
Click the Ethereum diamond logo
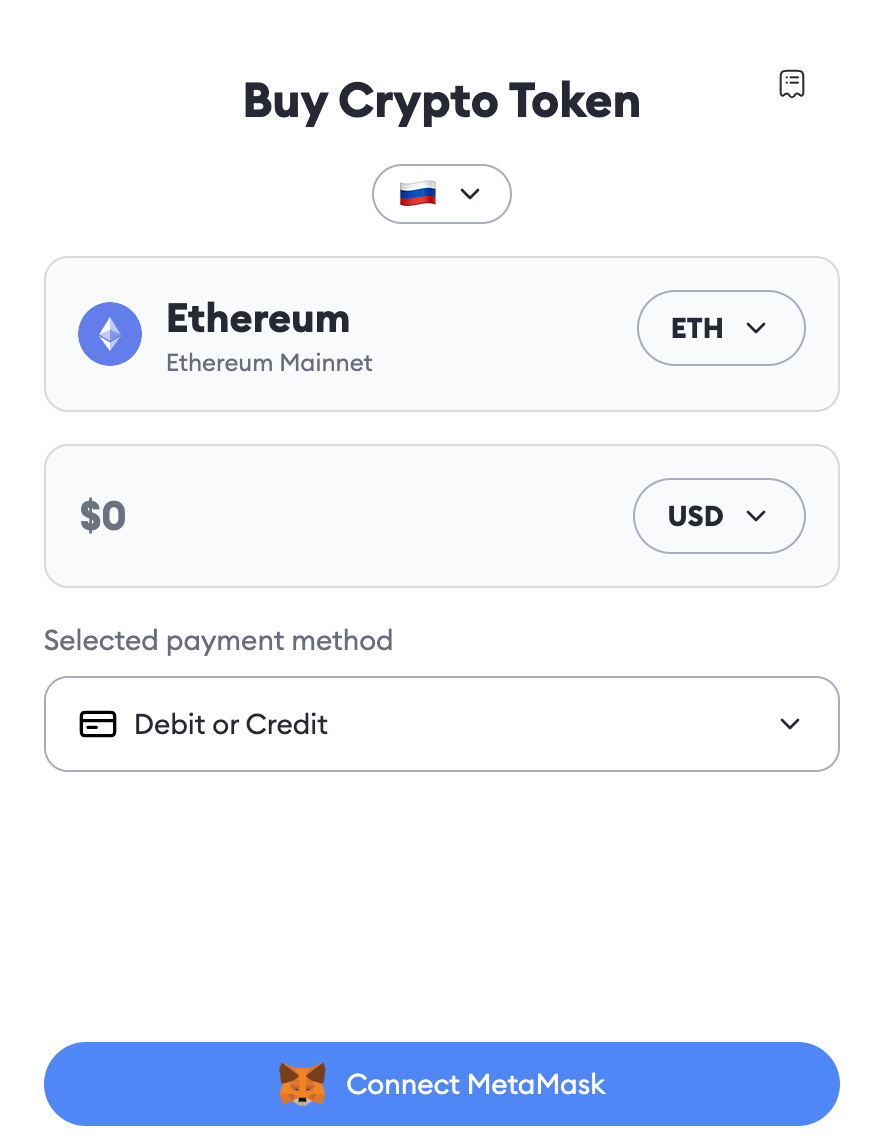[110, 334]
